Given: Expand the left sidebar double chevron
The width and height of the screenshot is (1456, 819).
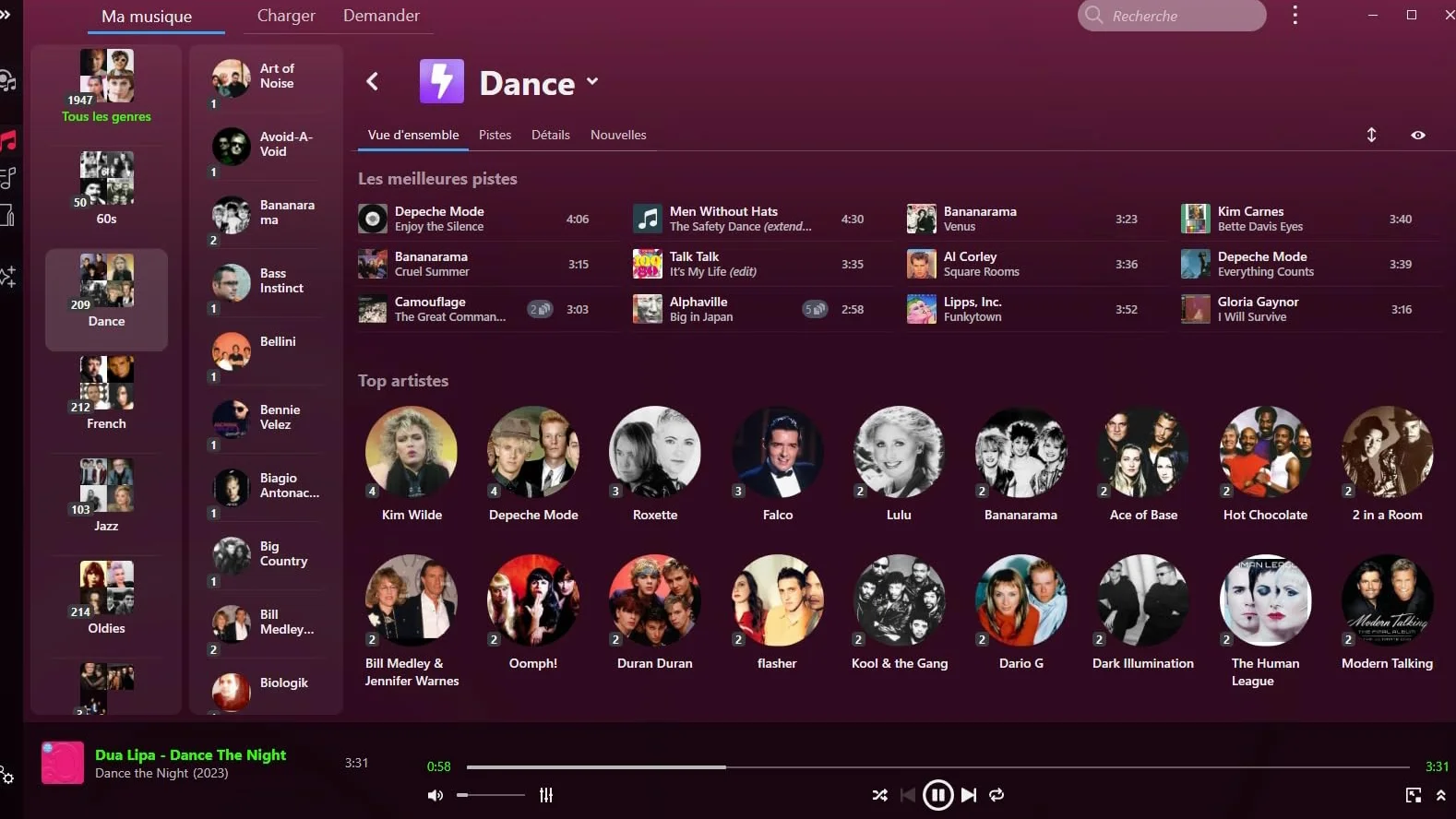Looking at the screenshot, I should click(5, 14).
